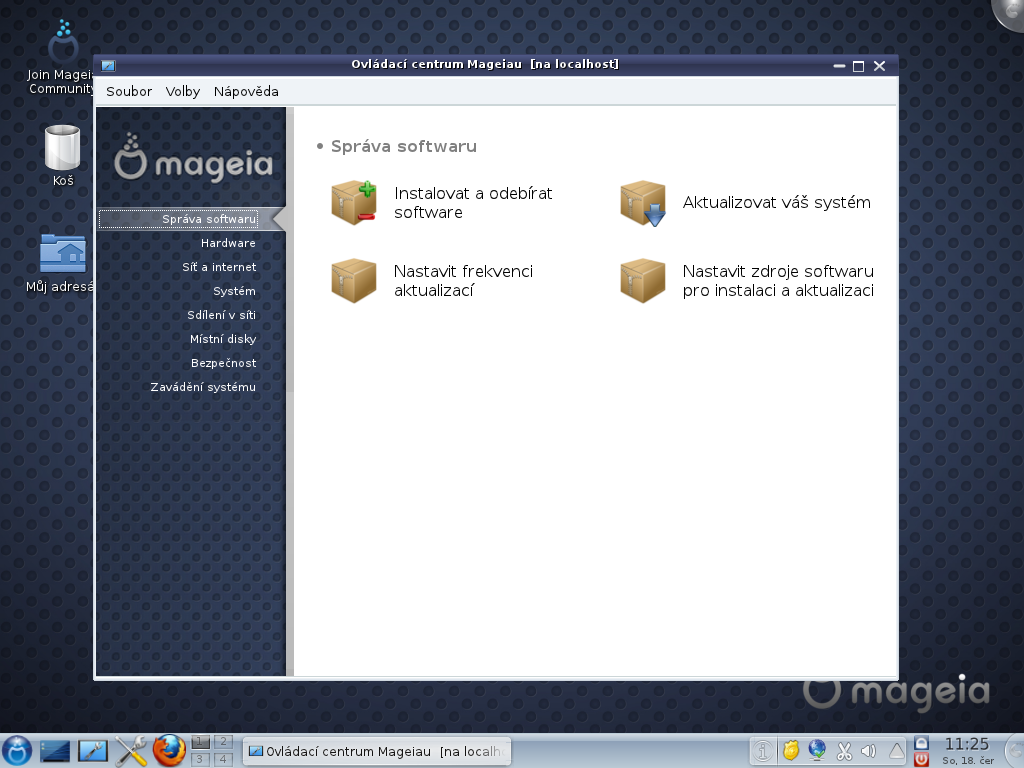The width and height of the screenshot is (1024, 768).
Task: Click the lock screen icon in panel
Action: 921,743
